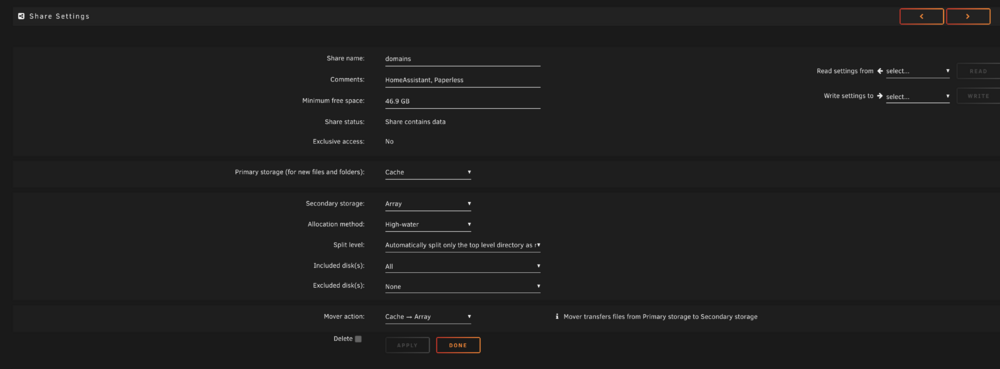Viewport: 1000px width, 369px height.
Task: Click the 'Exclusive access:' label
Action: 339,141
